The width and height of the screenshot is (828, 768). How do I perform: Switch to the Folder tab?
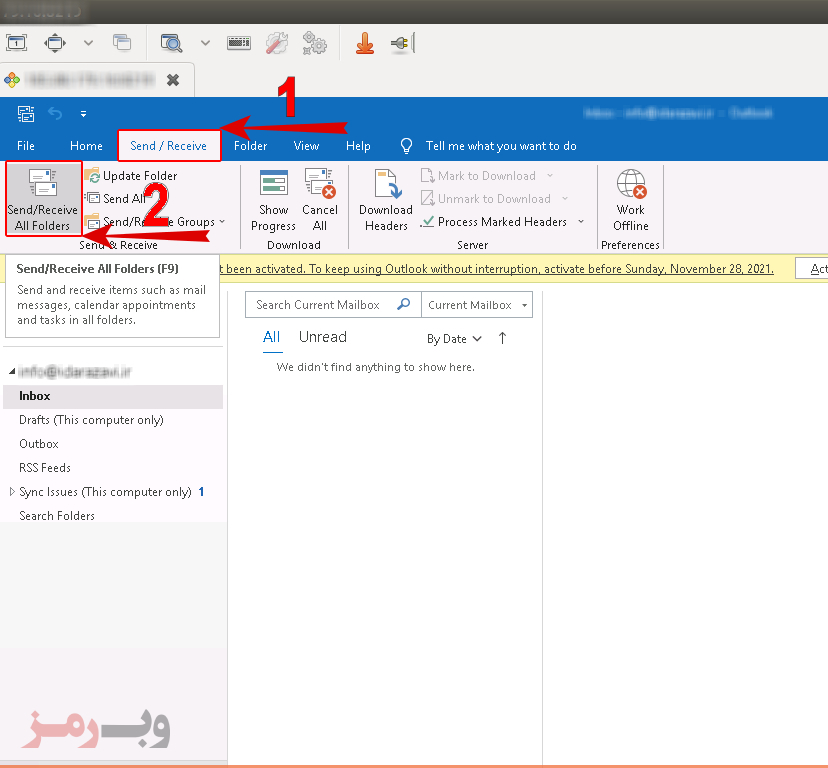pos(250,146)
